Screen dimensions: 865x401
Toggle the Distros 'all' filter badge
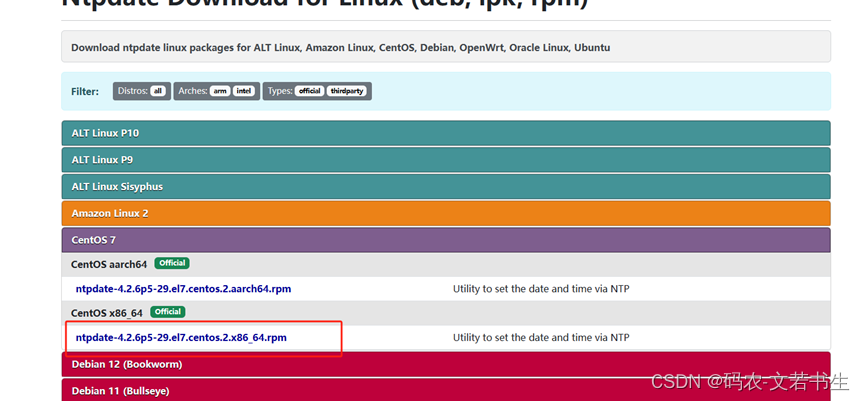(x=158, y=91)
